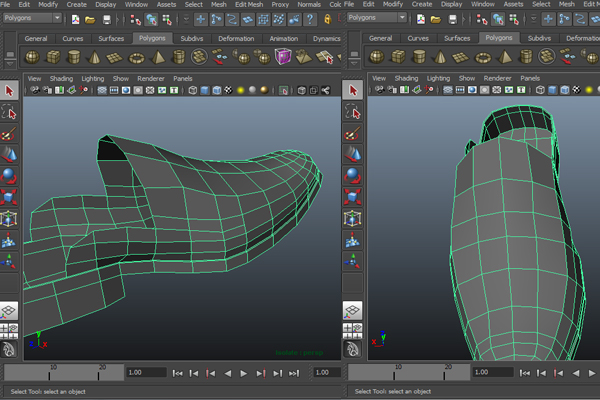Image resolution: width=600 pixels, height=400 pixels.
Task: Create a polygon plane in right window shelf
Action: click(460, 58)
